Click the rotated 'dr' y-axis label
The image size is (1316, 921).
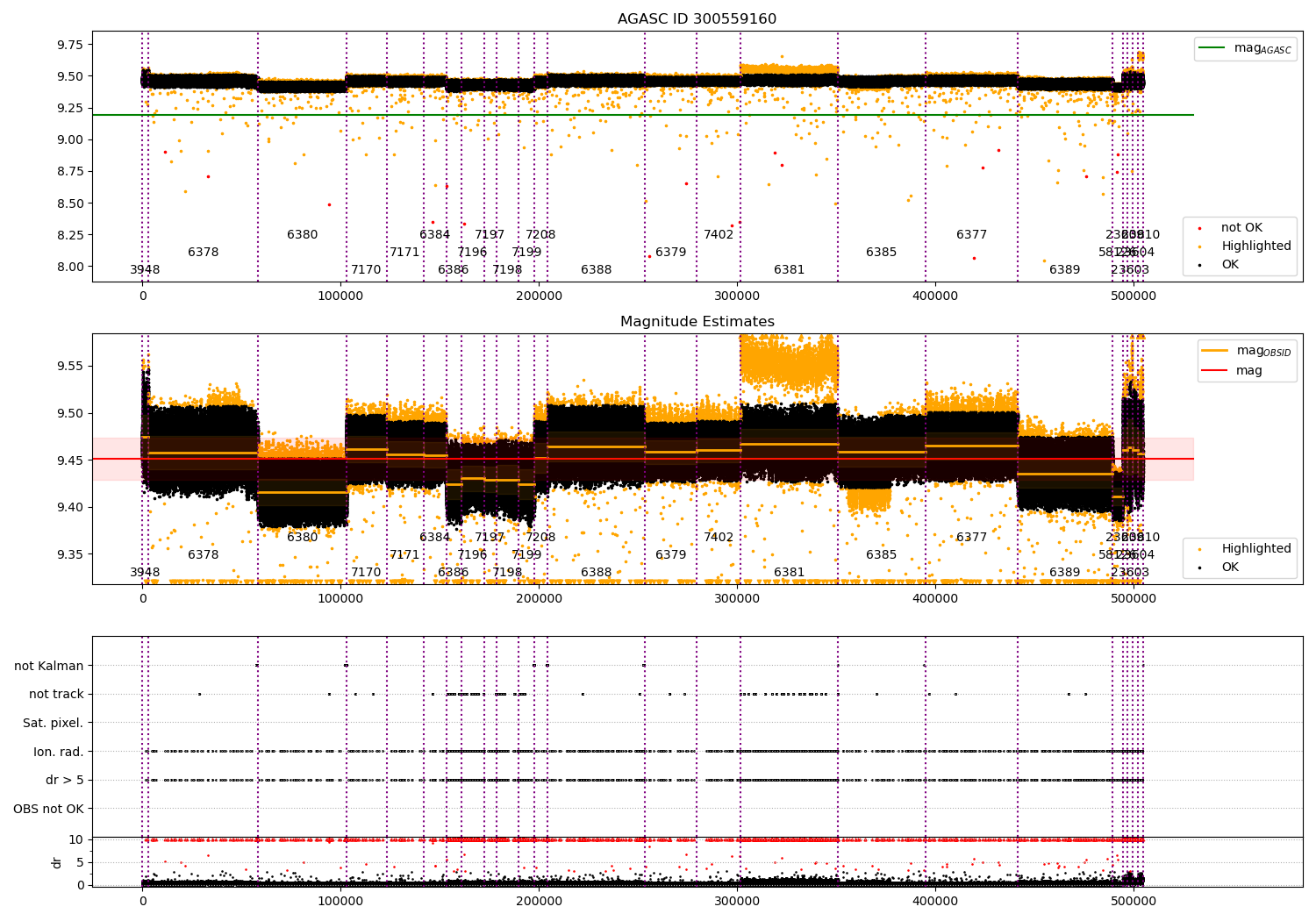click(57, 862)
